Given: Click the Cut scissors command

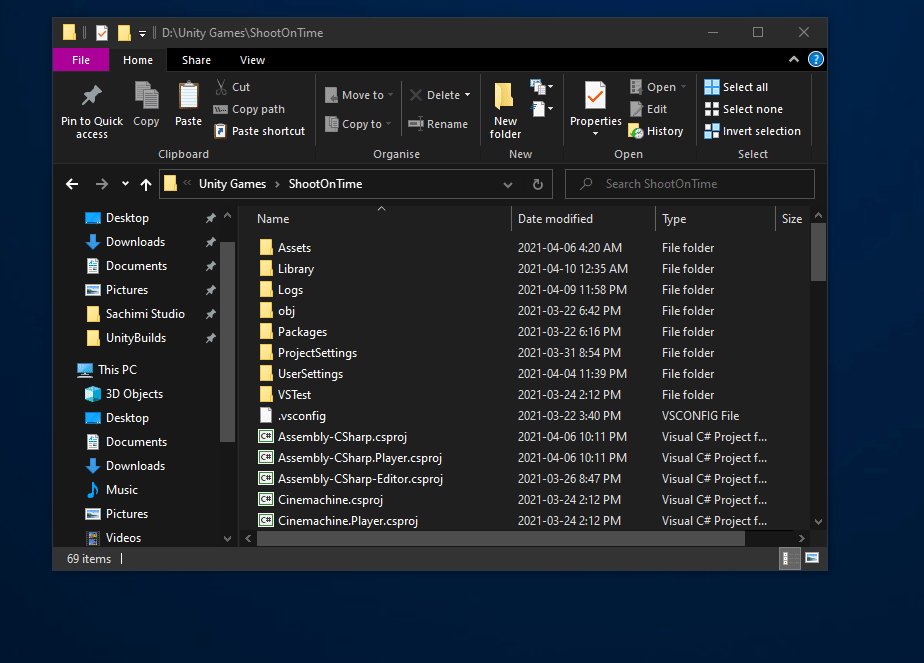Looking at the screenshot, I should point(233,87).
